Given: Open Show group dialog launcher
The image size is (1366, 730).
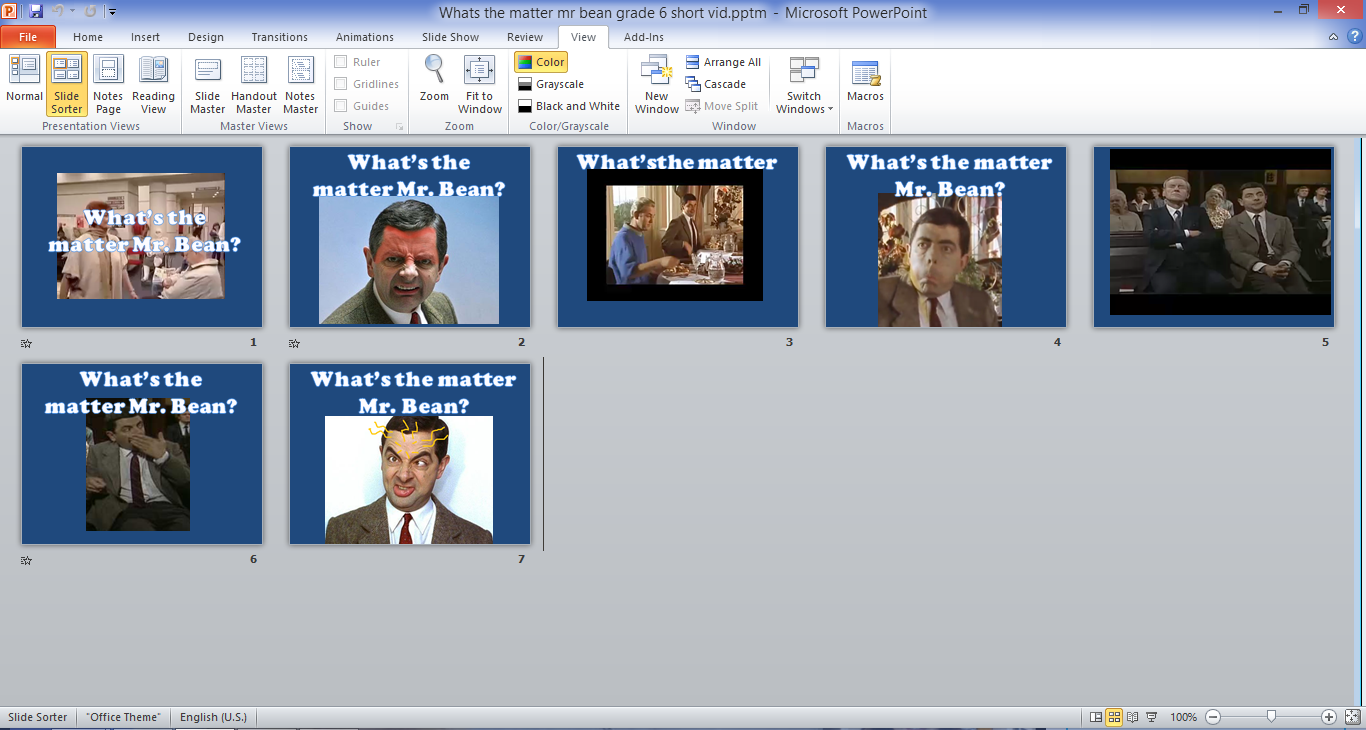Looking at the screenshot, I should (x=399, y=127).
